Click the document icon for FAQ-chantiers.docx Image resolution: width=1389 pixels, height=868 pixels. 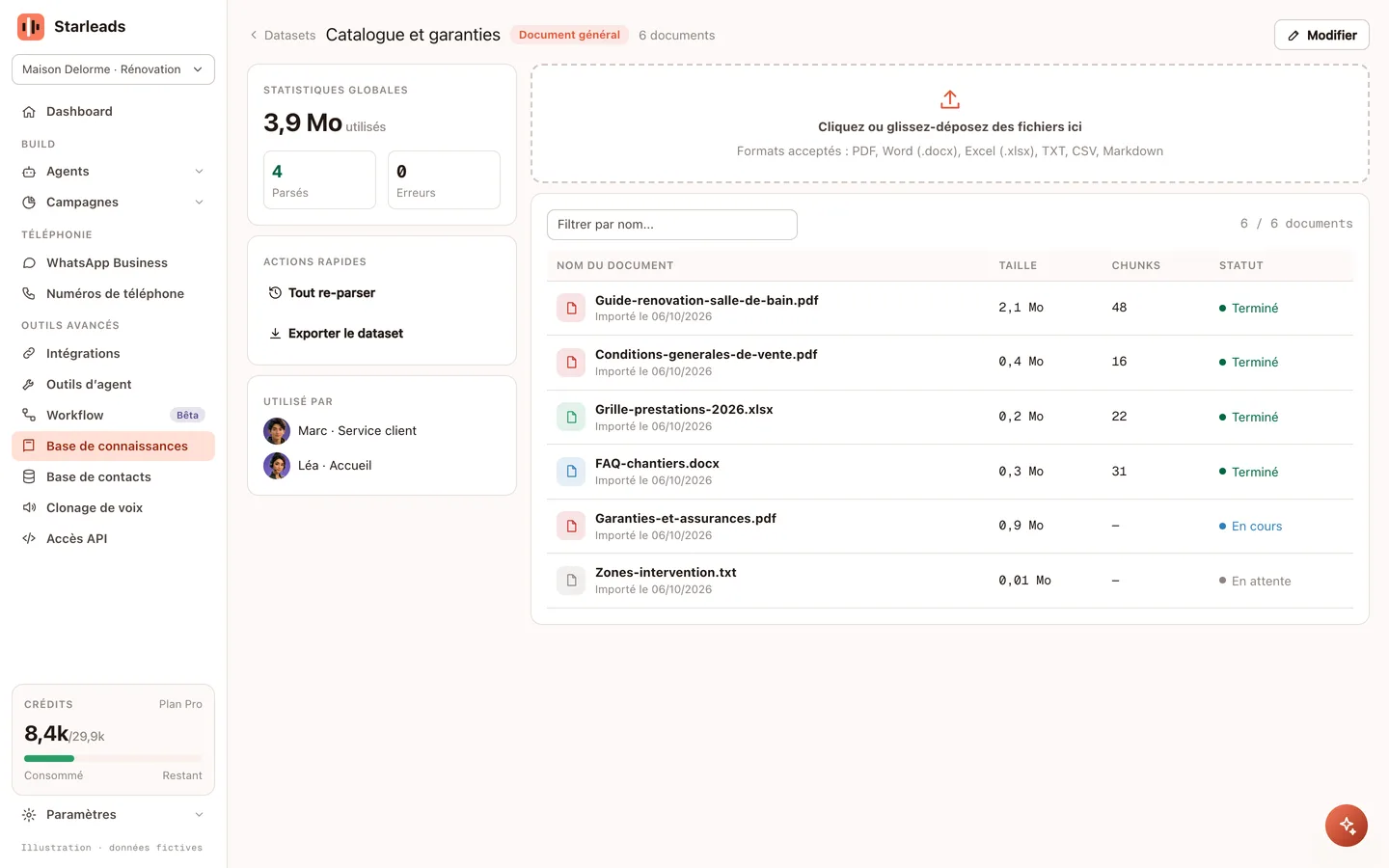click(x=571, y=472)
